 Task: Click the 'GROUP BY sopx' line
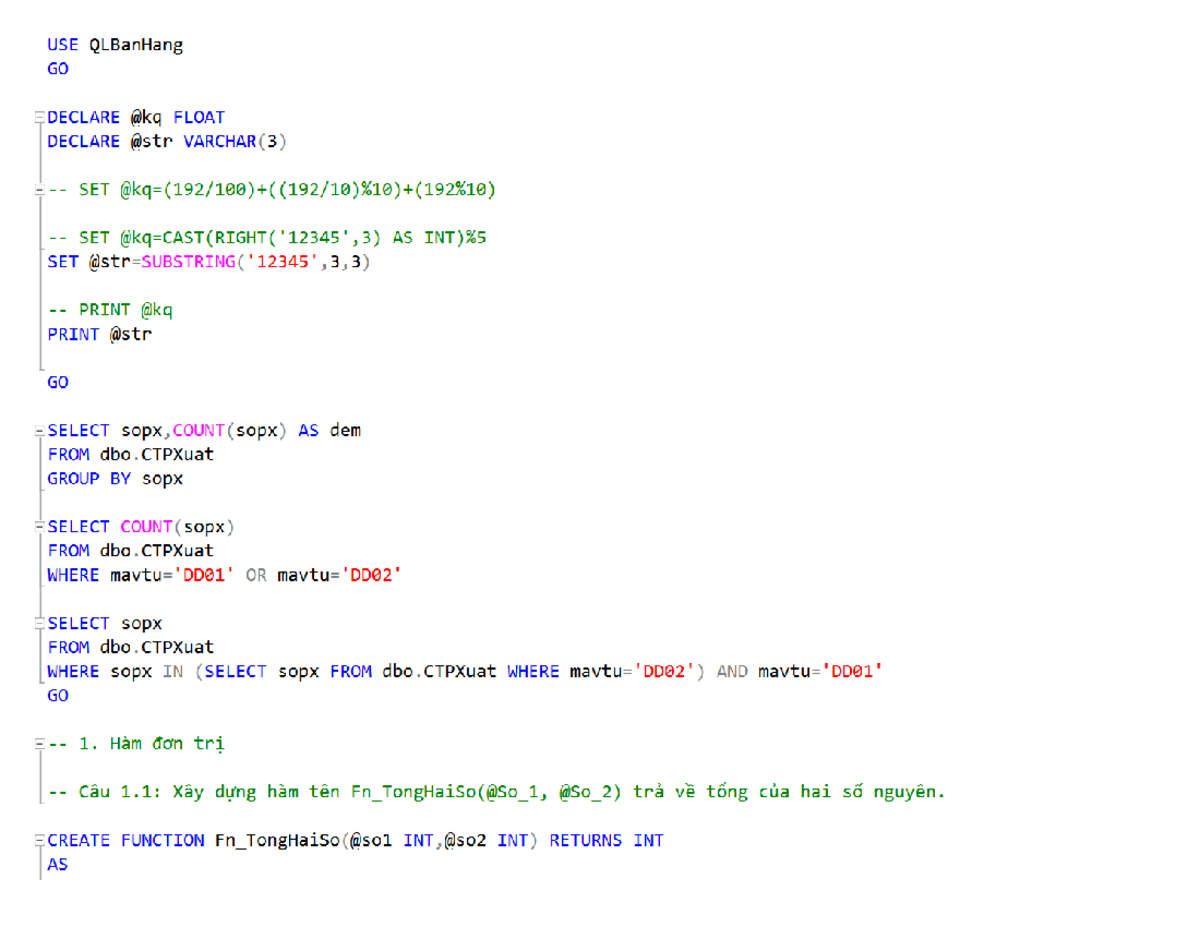click(x=115, y=478)
